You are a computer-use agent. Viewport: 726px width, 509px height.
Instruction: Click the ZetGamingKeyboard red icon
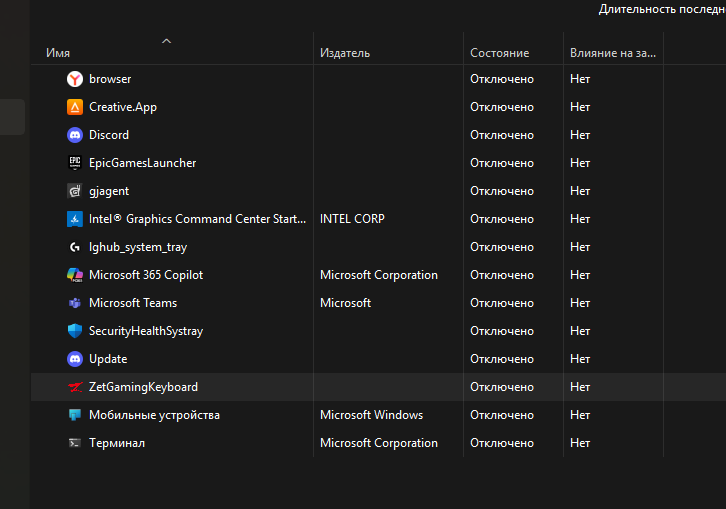(x=75, y=387)
